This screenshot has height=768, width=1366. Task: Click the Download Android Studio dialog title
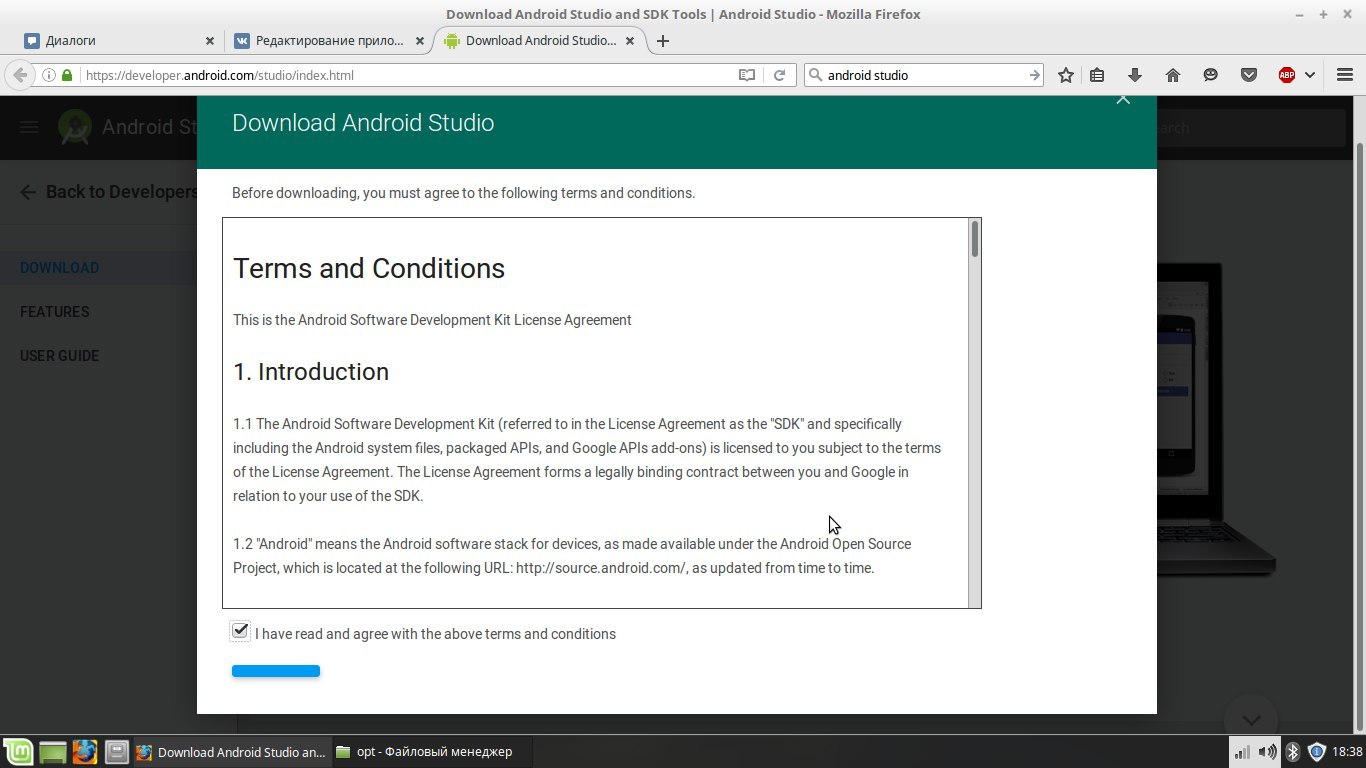(x=363, y=123)
